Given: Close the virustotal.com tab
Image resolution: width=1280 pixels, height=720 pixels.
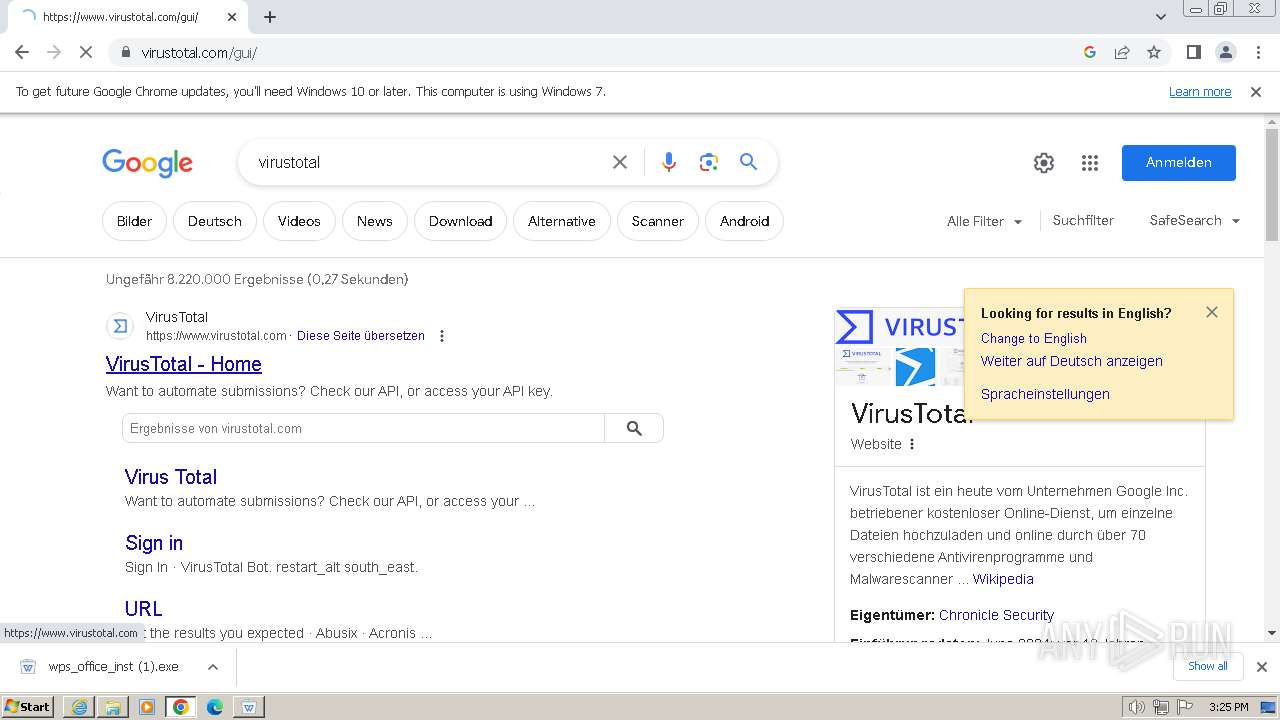Looking at the screenshot, I should 232,17.
